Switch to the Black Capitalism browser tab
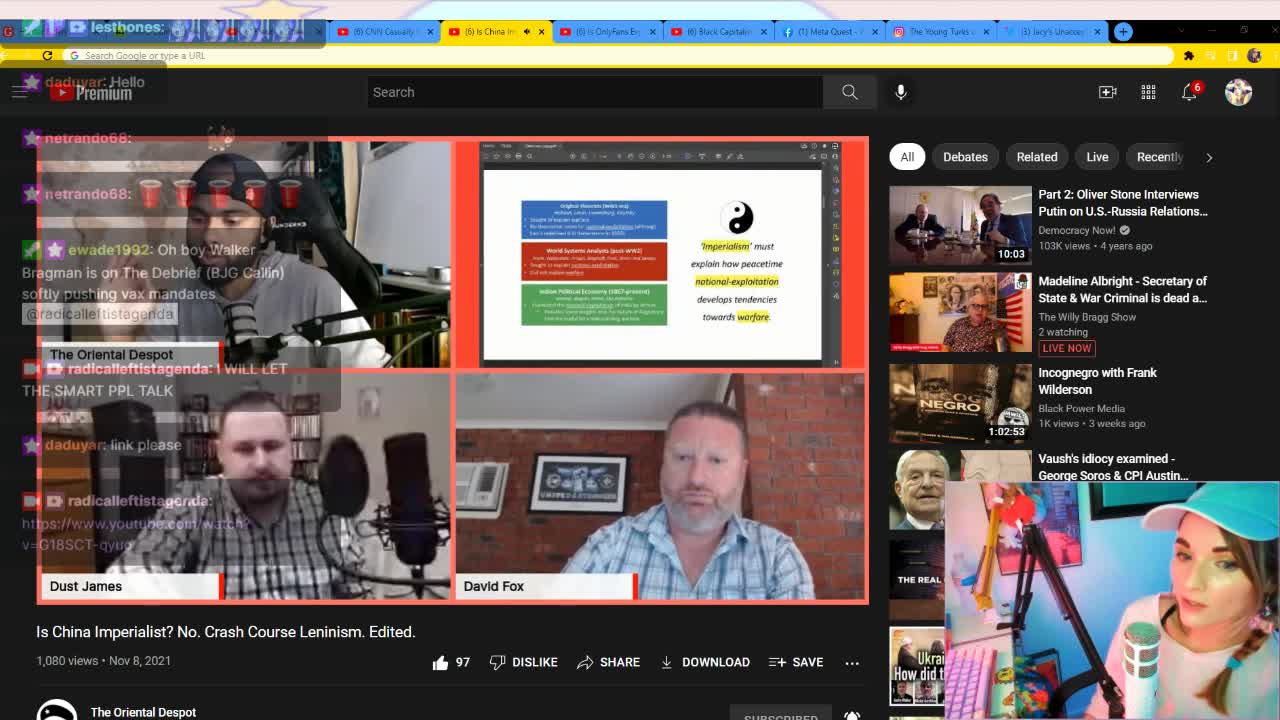This screenshot has height=720, width=1280. (x=717, y=31)
